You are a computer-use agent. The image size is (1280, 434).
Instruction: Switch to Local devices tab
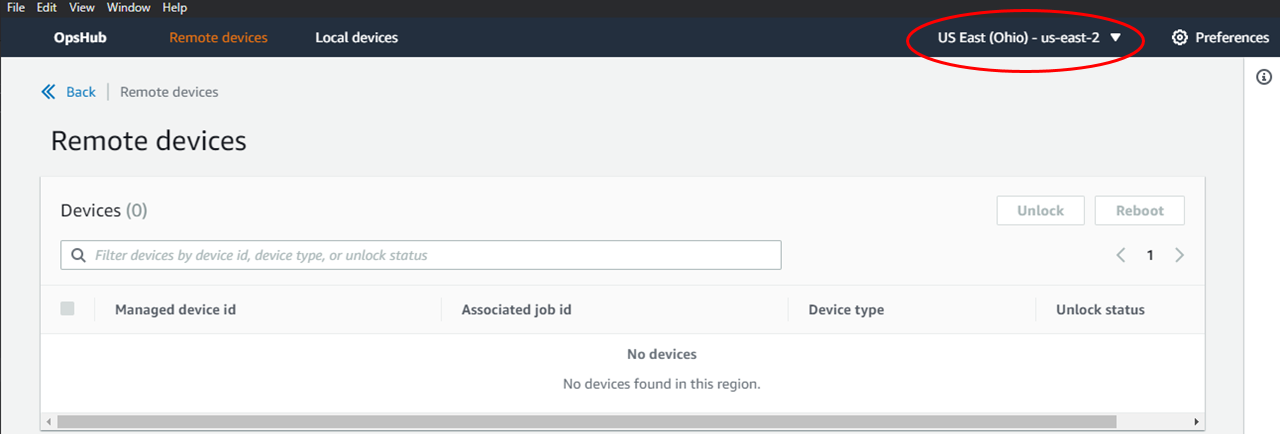pos(356,38)
